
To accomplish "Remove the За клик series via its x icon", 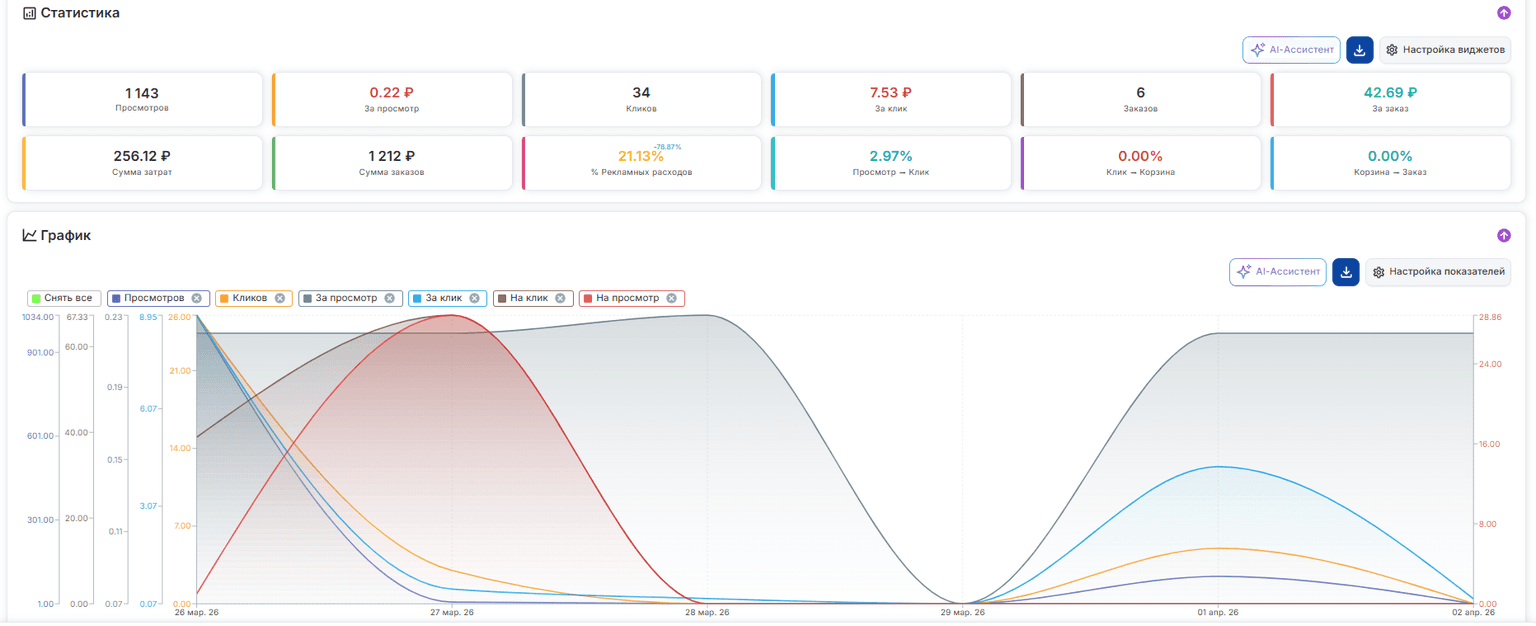I will pos(474,298).
